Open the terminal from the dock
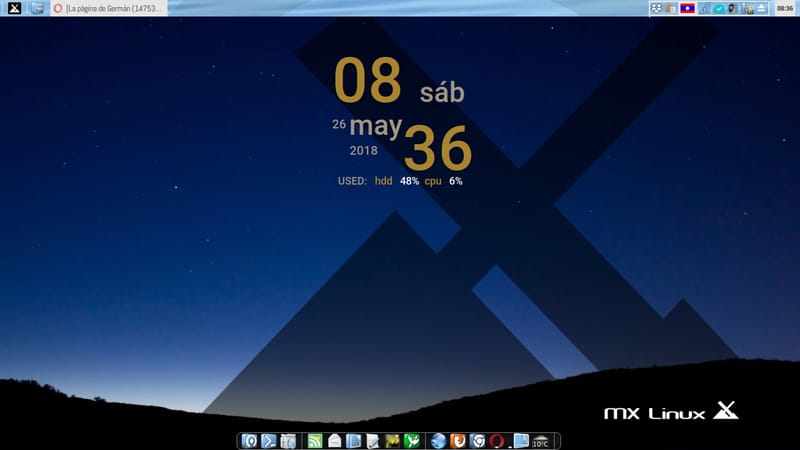 268,441
